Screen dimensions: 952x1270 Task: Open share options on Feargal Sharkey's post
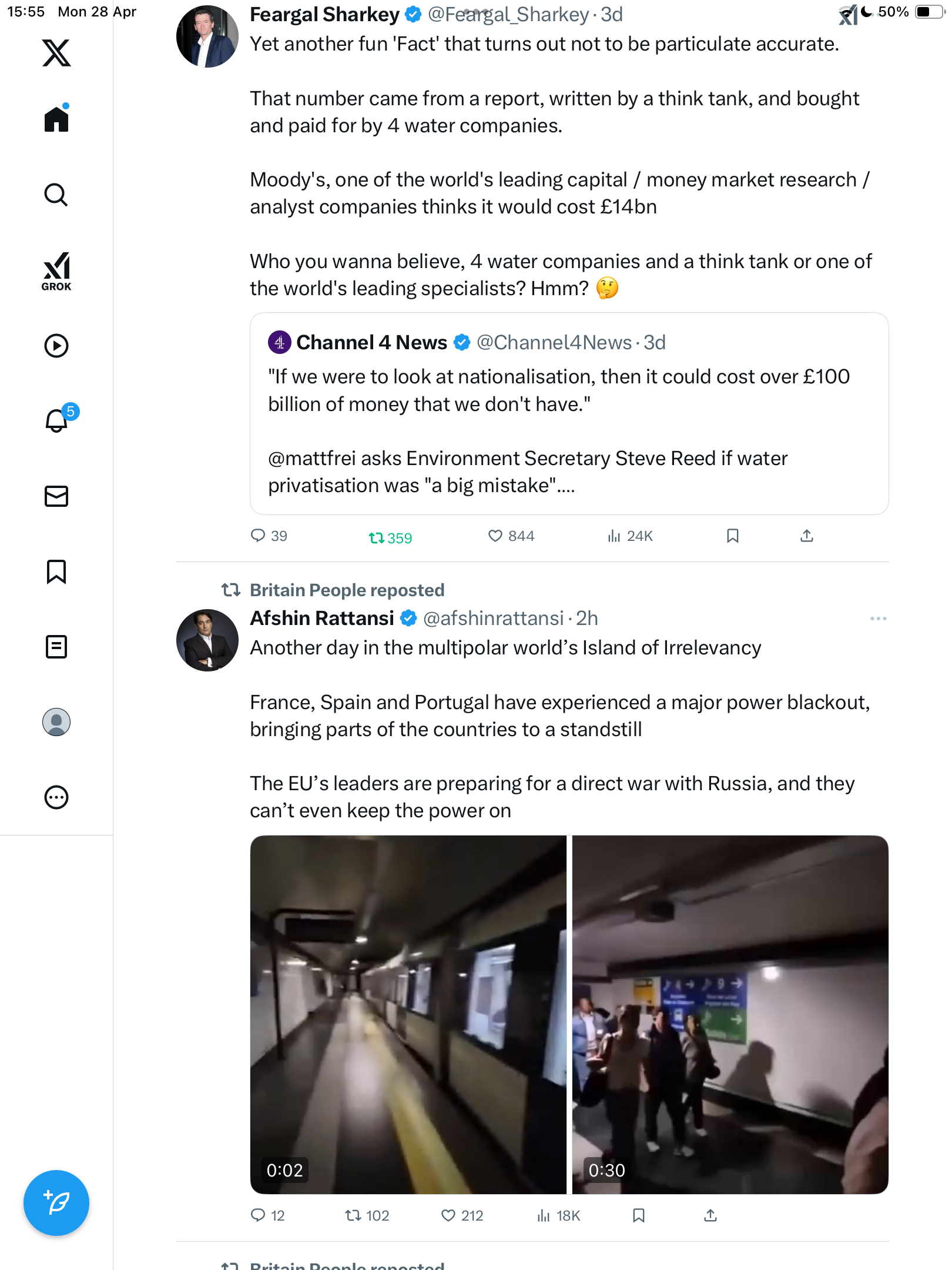[807, 536]
